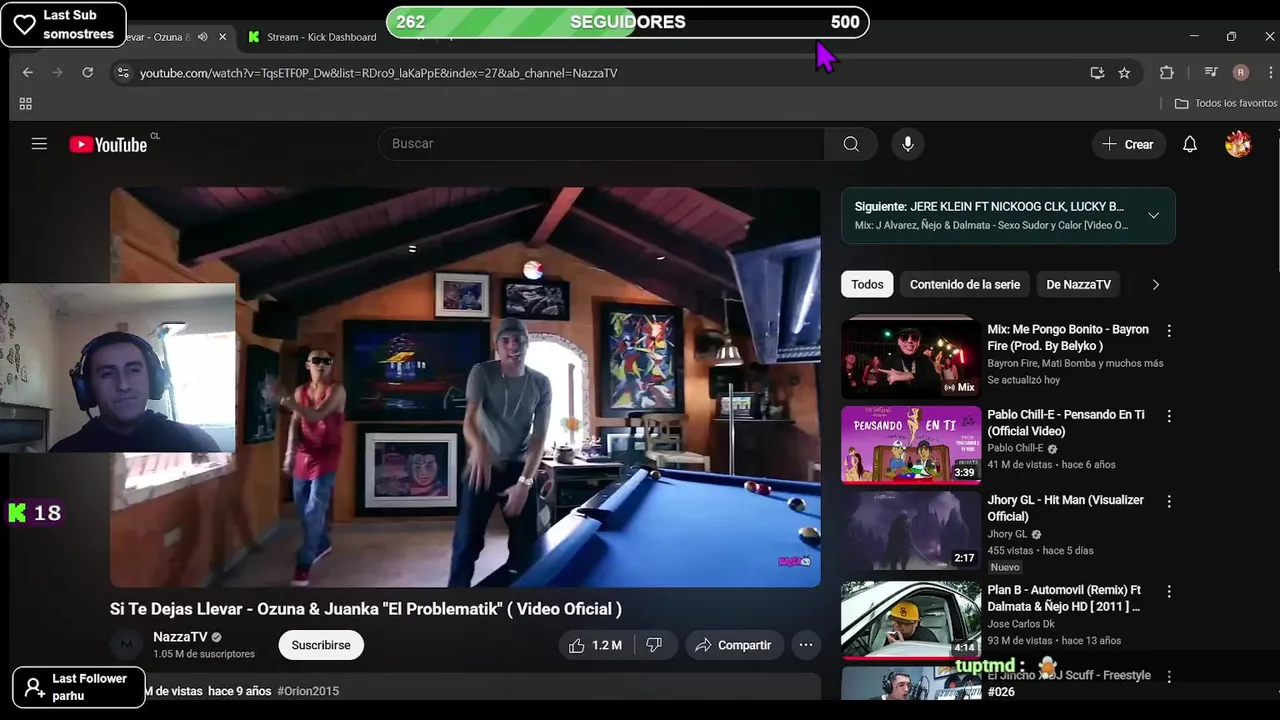This screenshot has height=720, width=1280.
Task: Open the notifications bell
Action: click(x=1190, y=144)
